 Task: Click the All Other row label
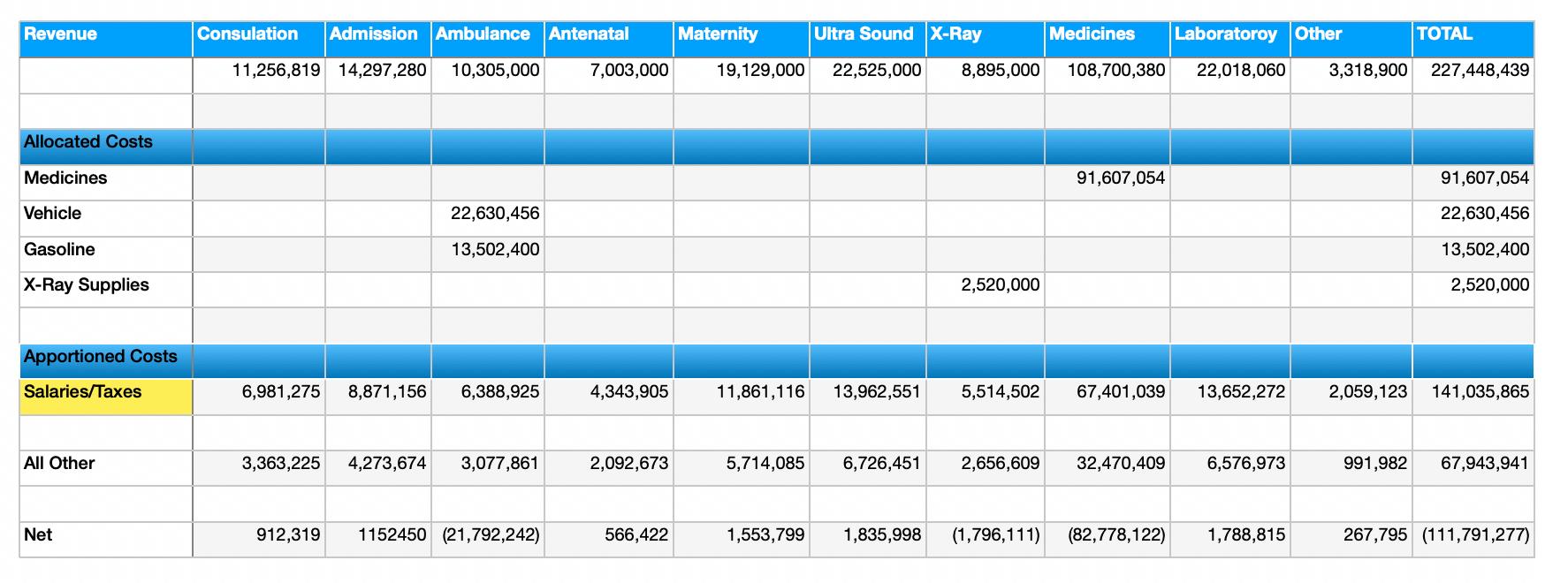click(106, 468)
